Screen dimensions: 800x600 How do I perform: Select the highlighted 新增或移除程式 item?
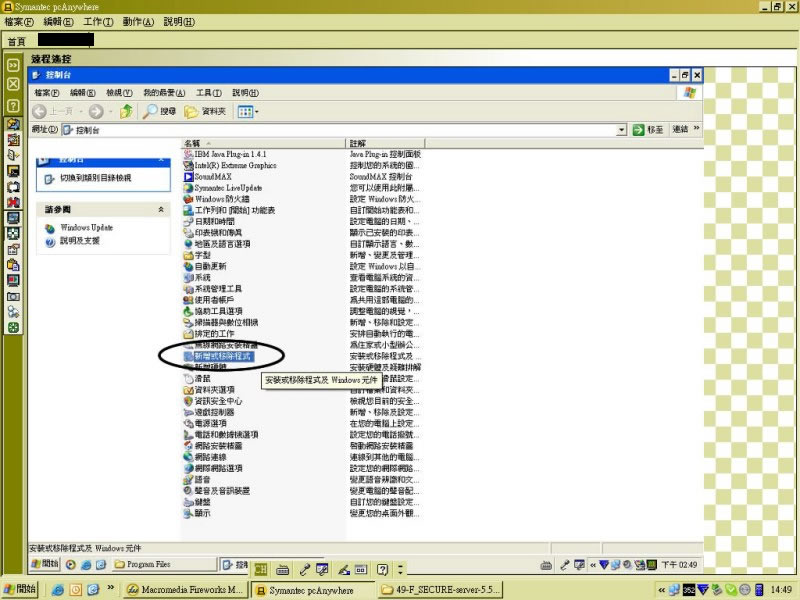pos(218,356)
